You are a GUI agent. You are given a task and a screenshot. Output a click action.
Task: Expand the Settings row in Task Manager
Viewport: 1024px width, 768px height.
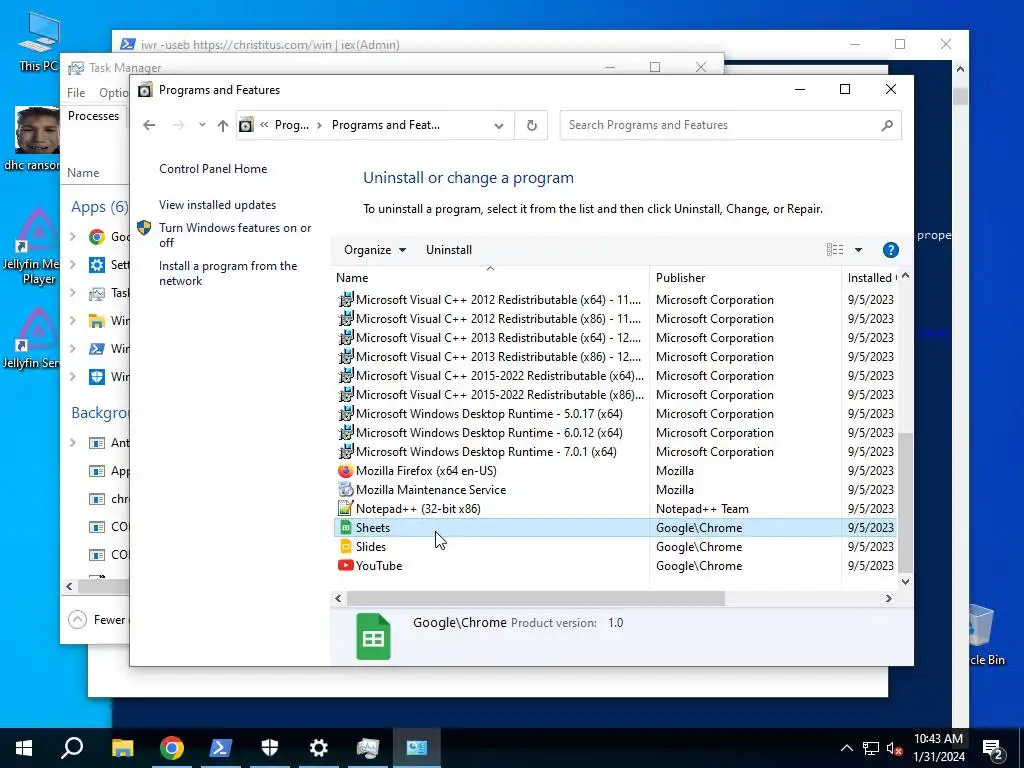pos(73,264)
